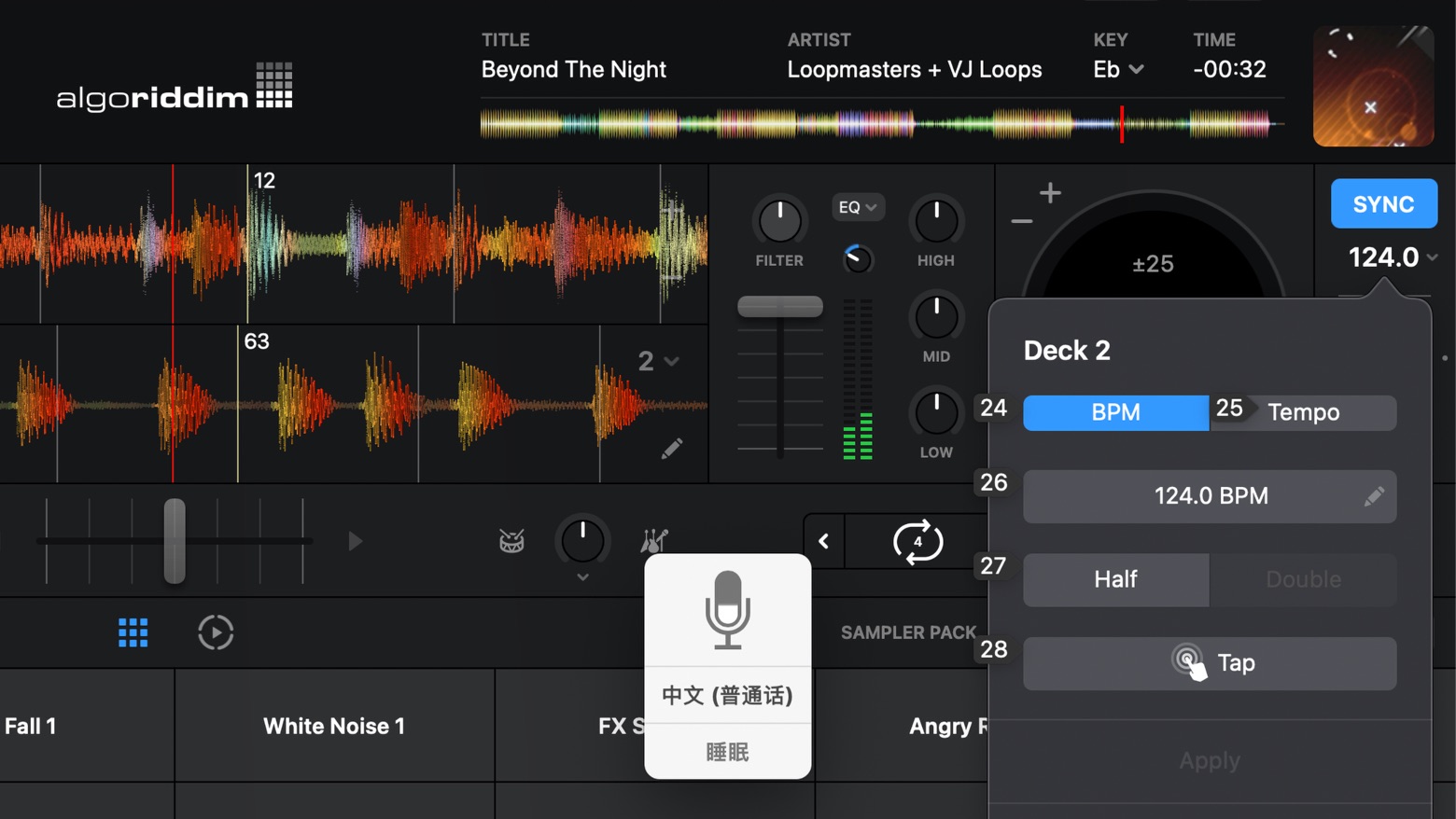The image size is (1456, 819).
Task: Click the MID EQ knob
Action: (x=936, y=316)
